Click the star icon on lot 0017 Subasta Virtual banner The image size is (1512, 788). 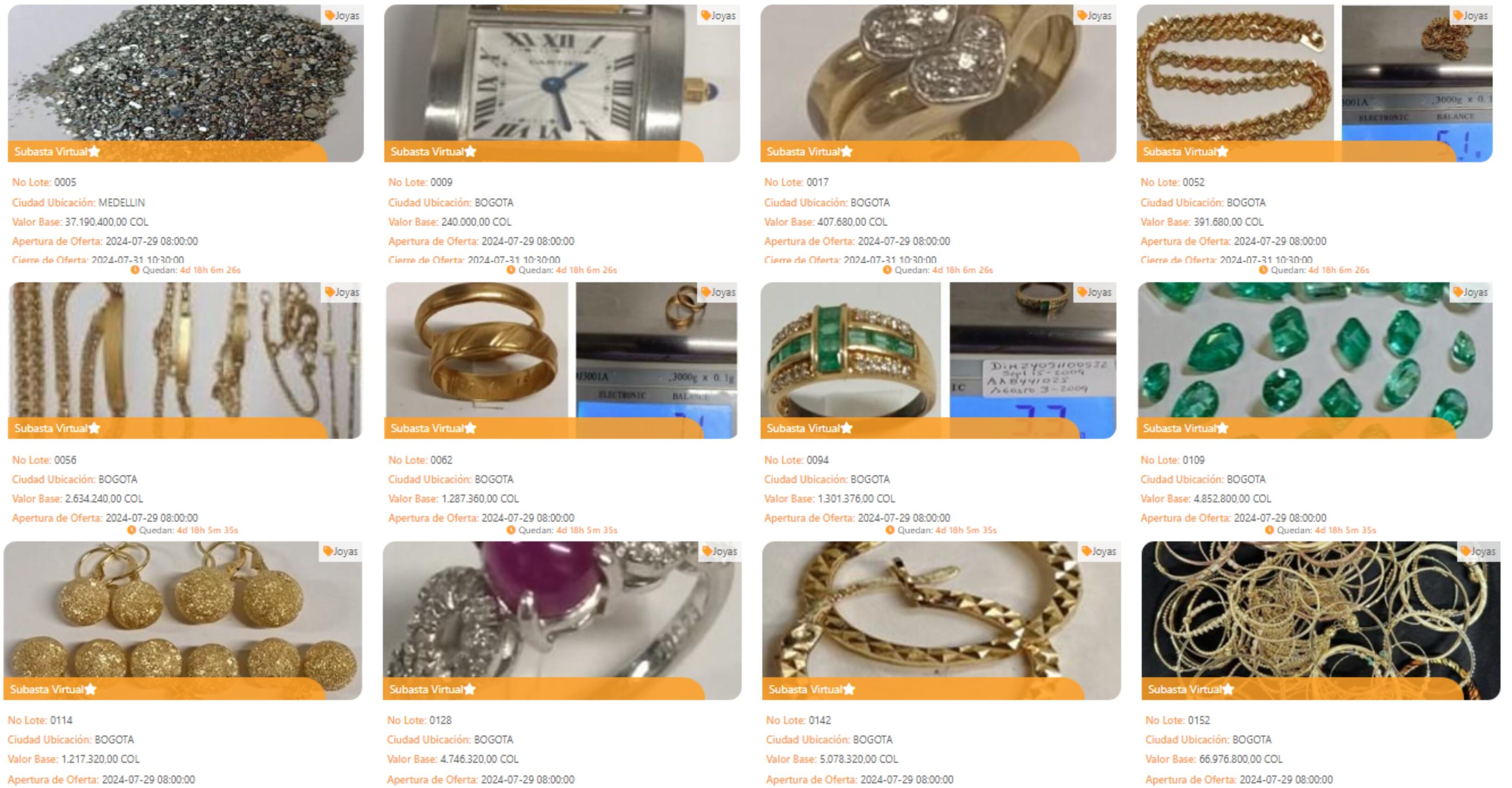tap(846, 151)
